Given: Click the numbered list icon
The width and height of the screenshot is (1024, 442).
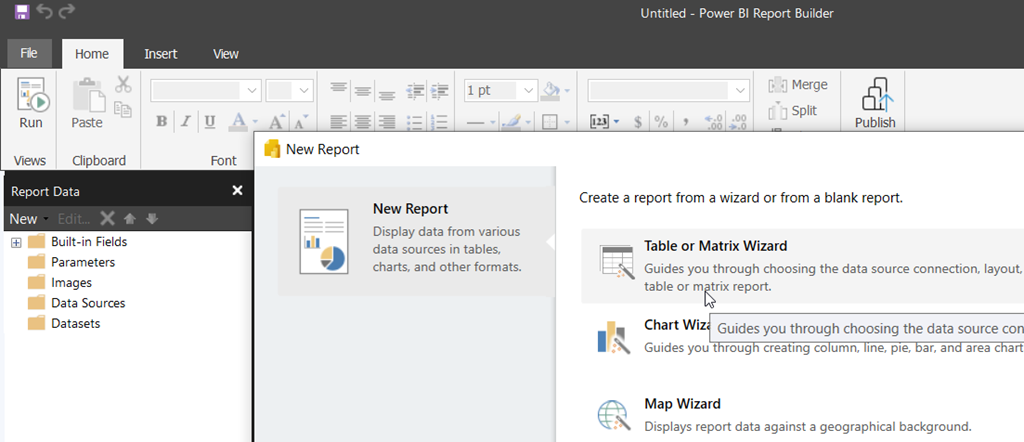Looking at the screenshot, I should (x=440, y=122).
